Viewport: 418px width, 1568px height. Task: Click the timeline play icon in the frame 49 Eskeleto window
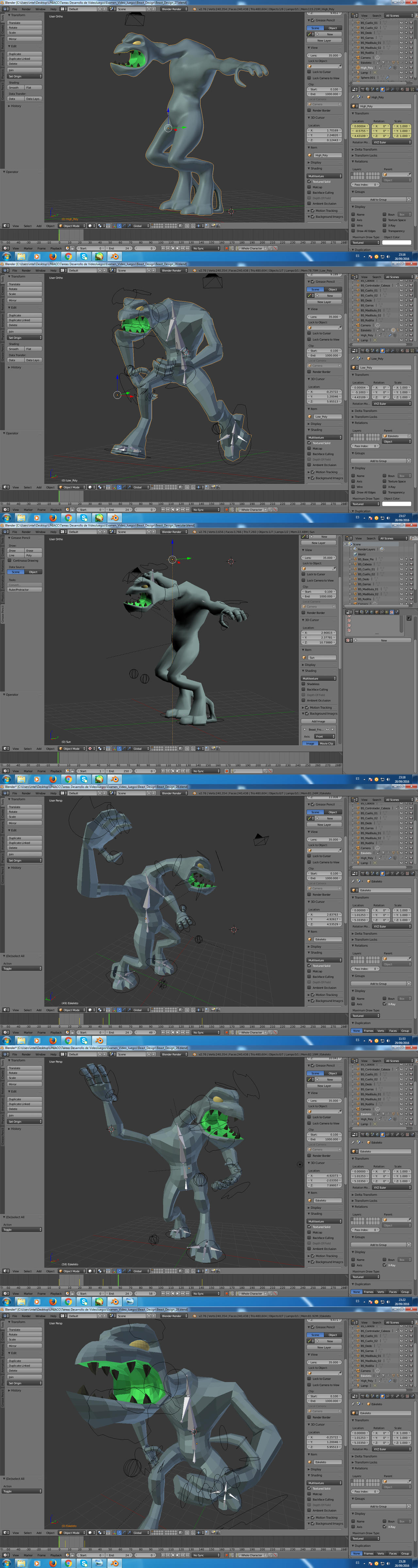point(177,1032)
